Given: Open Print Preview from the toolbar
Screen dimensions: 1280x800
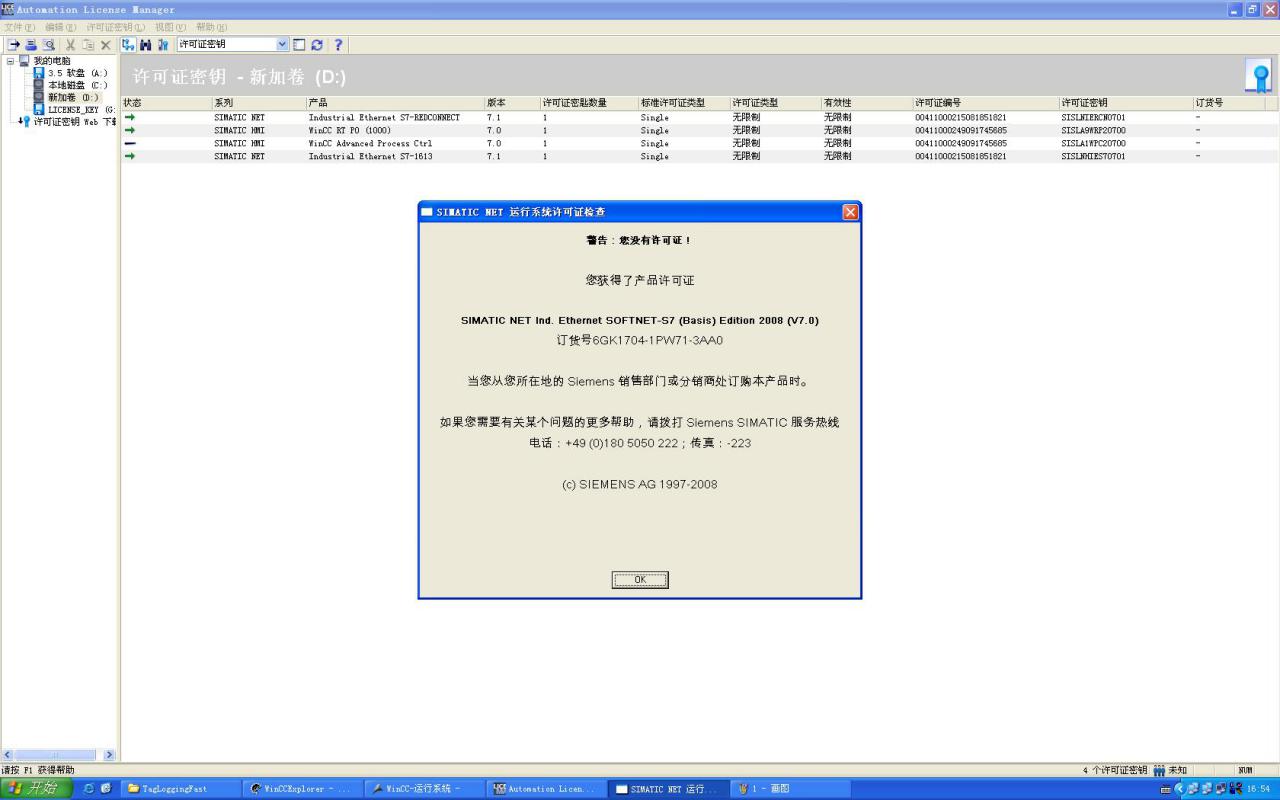Looking at the screenshot, I should pos(48,45).
